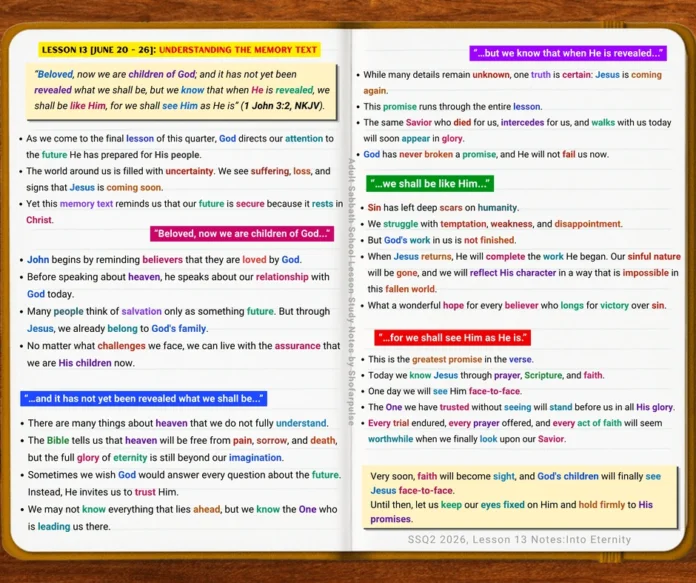Click the phrase "sinful nature"

(654, 257)
